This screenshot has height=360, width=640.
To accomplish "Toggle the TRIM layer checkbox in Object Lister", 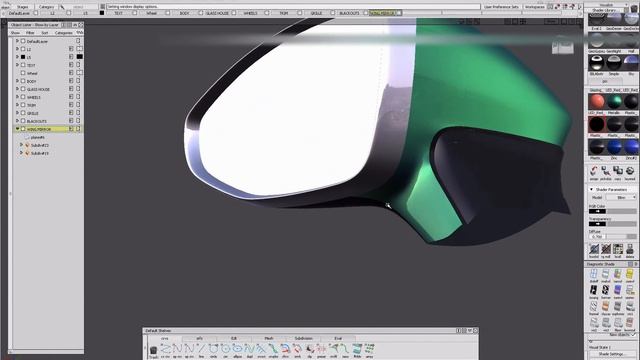I will coord(23,104).
